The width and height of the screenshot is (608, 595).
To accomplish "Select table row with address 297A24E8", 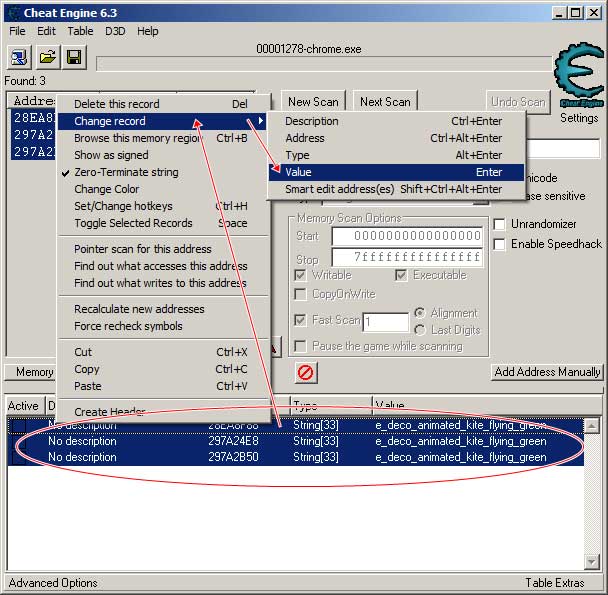I will [x=295, y=441].
